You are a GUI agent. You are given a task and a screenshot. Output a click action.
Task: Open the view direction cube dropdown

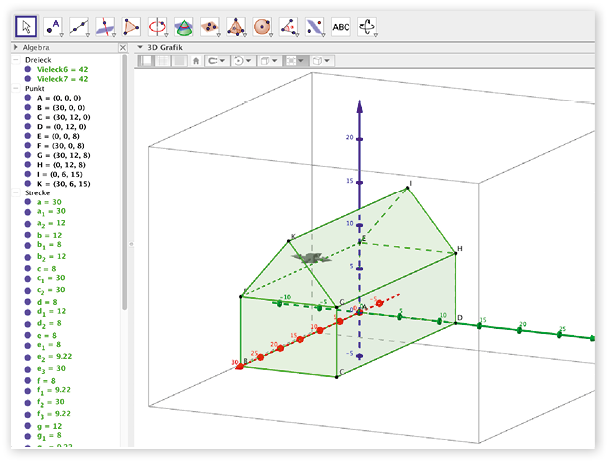pos(269,61)
